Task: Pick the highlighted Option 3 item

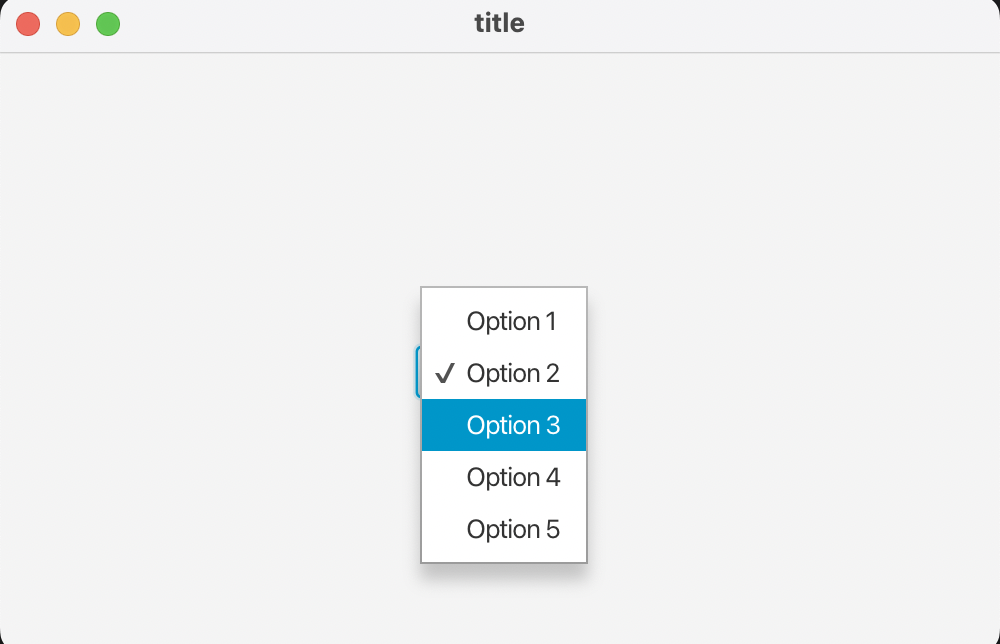Action: (513, 425)
